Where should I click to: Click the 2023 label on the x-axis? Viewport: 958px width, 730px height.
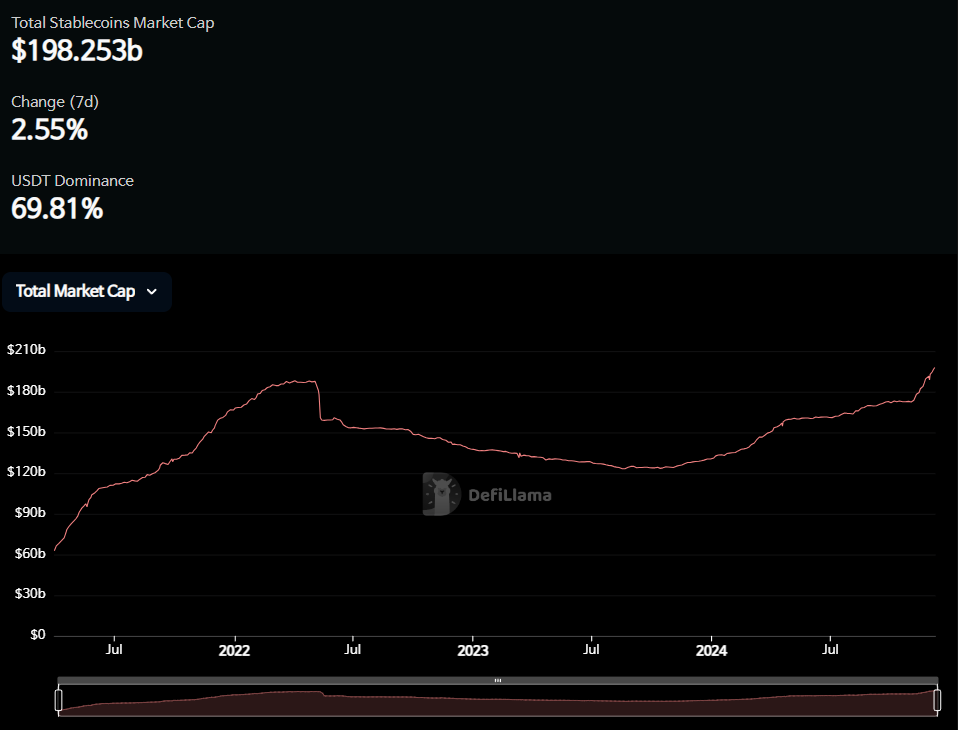[x=472, y=651]
